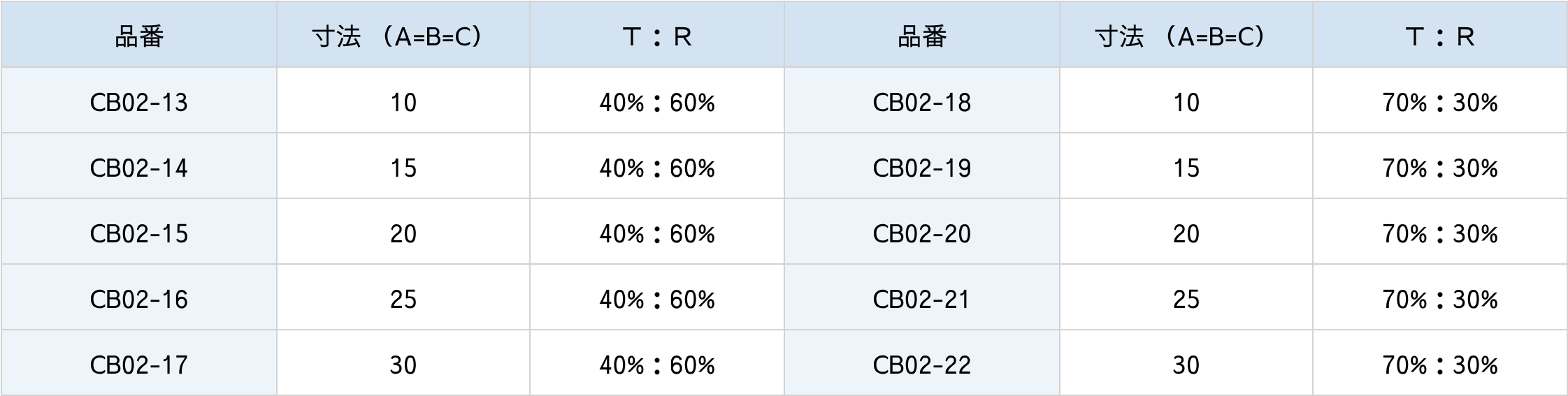Click the CB02-17 part number
Screen dimensions: 1568x396
tap(139, 365)
